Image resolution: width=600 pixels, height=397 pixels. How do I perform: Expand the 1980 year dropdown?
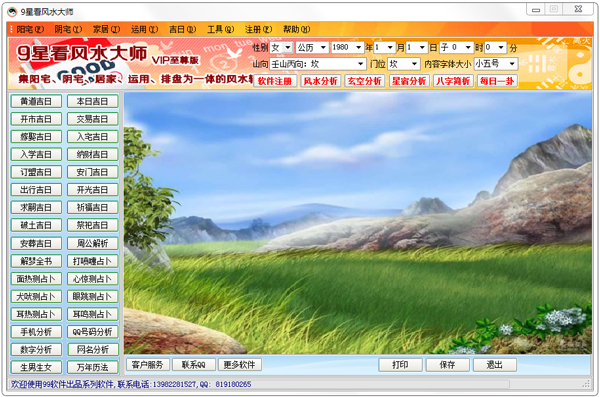tap(359, 47)
